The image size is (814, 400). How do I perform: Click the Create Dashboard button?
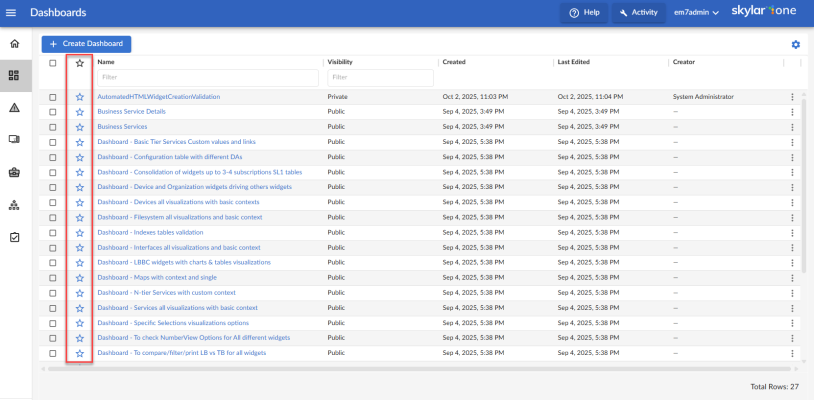(86, 44)
